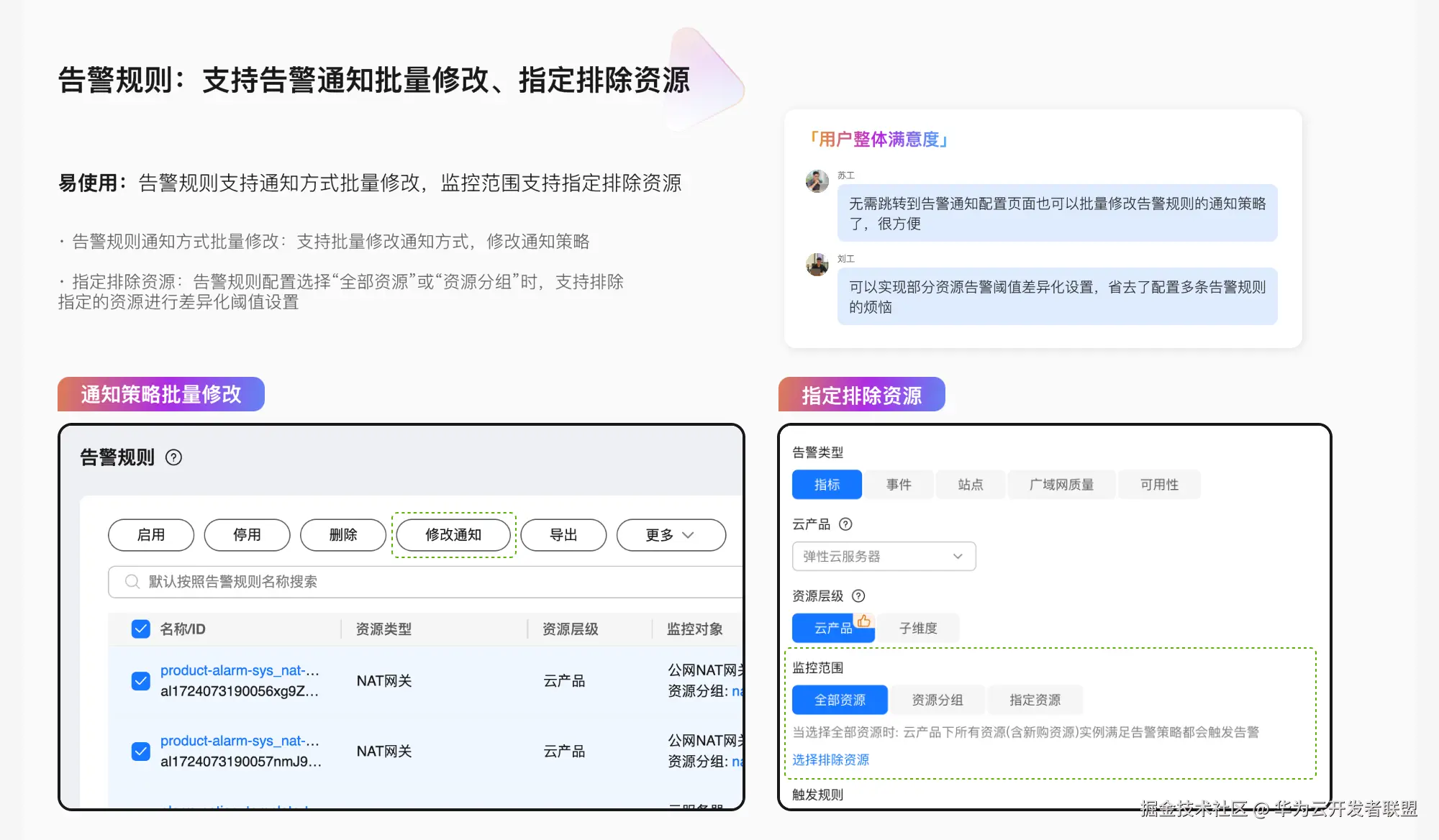Image resolution: width=1439 pixels, height=840 pixels.
Task: Expand the 更多 dropdown button
Action: [671, 535]
